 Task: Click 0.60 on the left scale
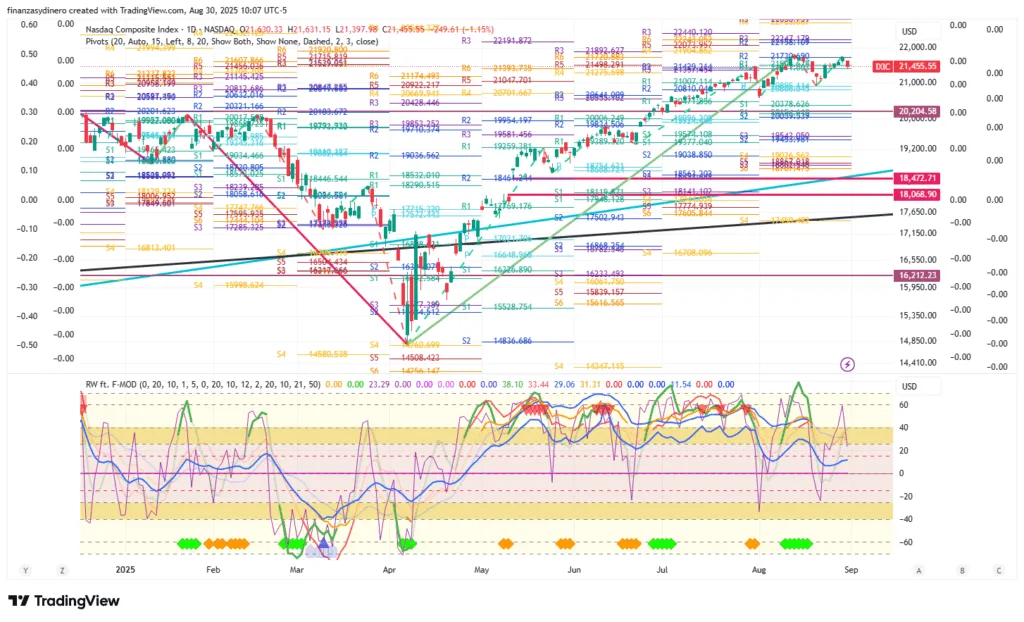point(29,25)
